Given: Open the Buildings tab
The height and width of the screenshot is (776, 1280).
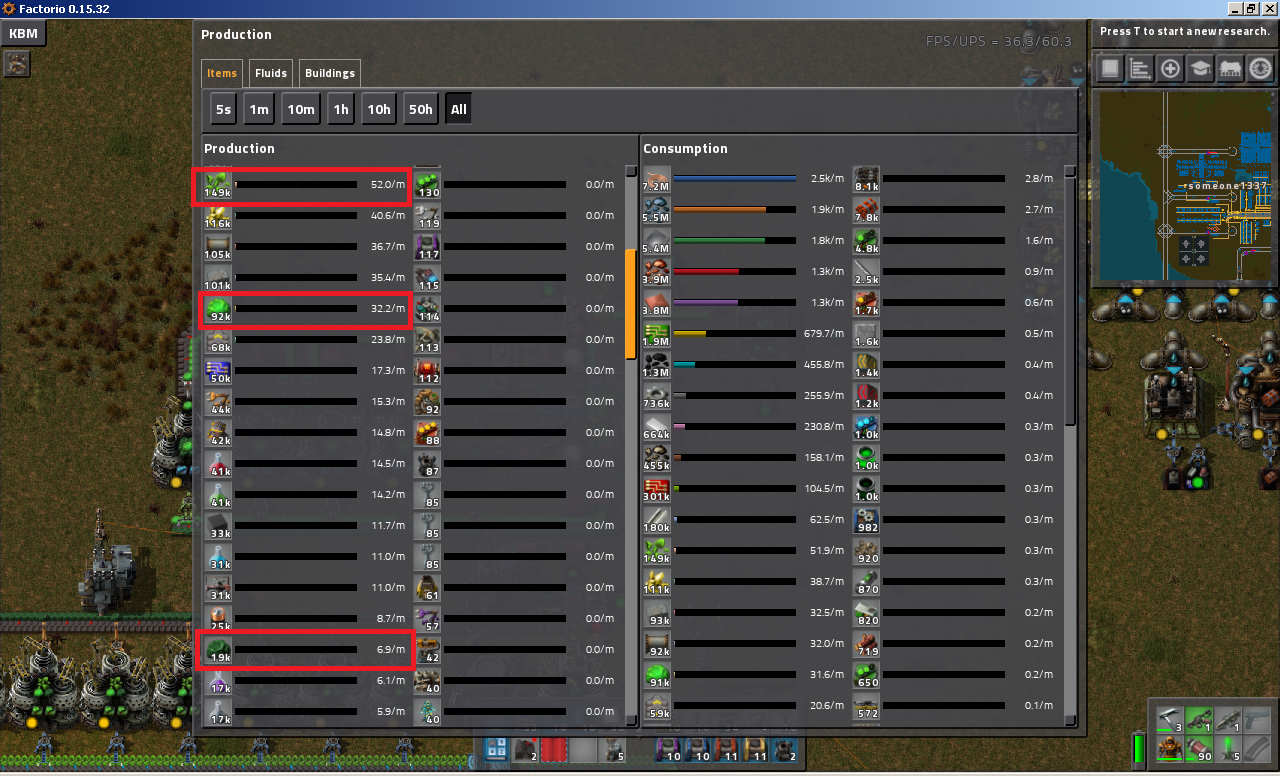Looking at the screenshot, I should (x=329, y=73).
